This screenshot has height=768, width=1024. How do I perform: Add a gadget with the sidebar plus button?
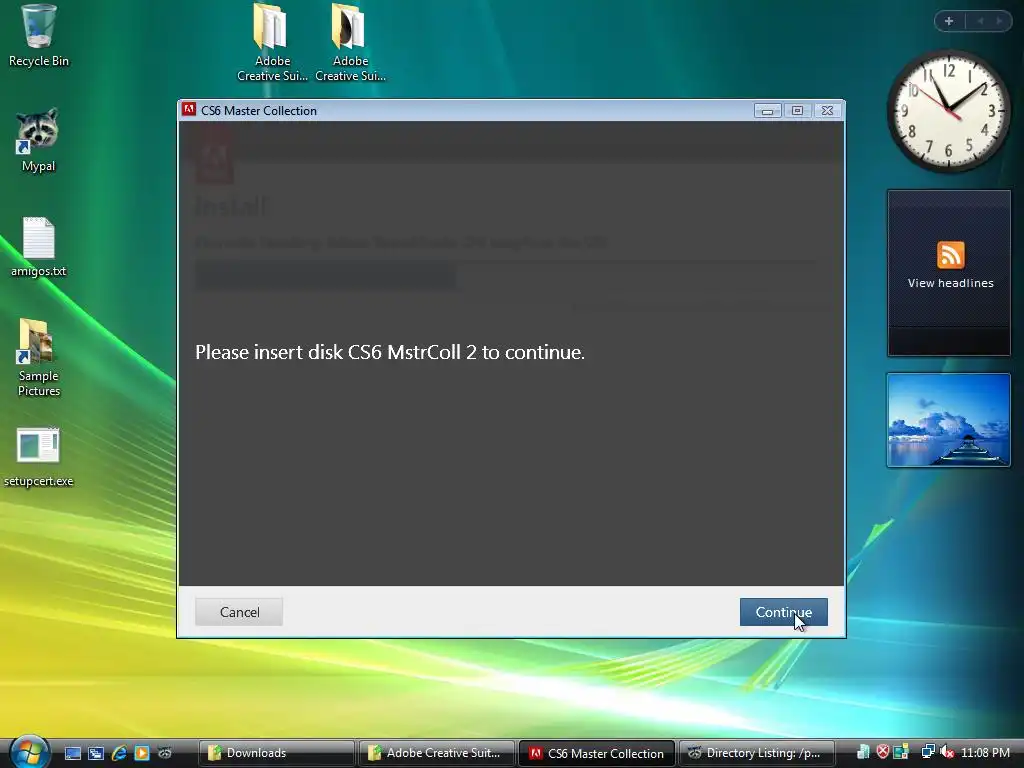coord(949,21)
